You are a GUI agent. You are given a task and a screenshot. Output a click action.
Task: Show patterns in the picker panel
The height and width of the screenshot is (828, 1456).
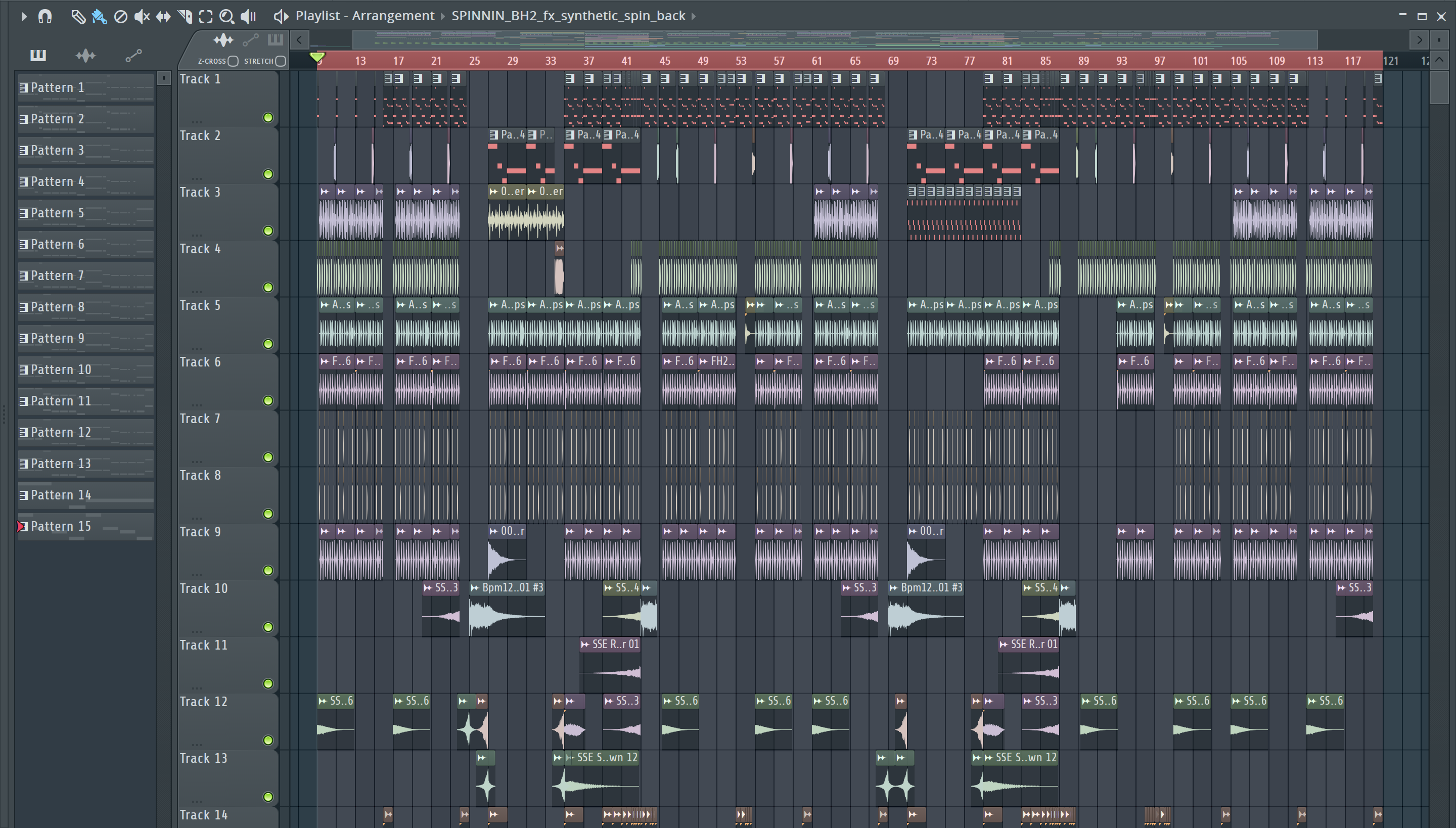[x=38, y=55]
